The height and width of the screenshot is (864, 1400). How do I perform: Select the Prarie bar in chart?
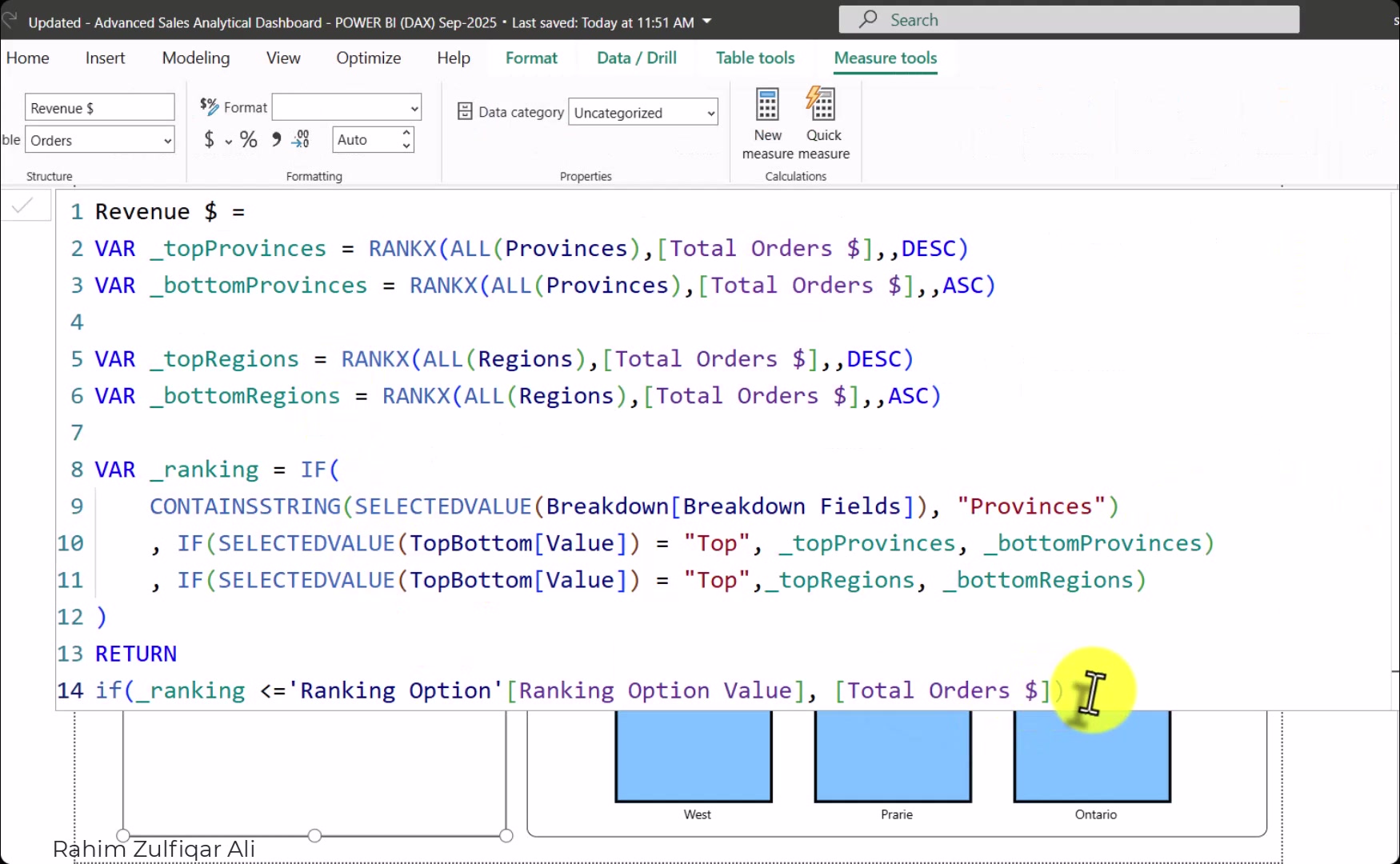click(893, 756)
